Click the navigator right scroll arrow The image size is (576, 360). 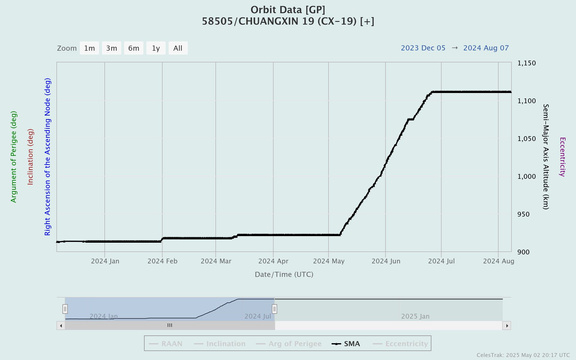(x=507, y=325)
